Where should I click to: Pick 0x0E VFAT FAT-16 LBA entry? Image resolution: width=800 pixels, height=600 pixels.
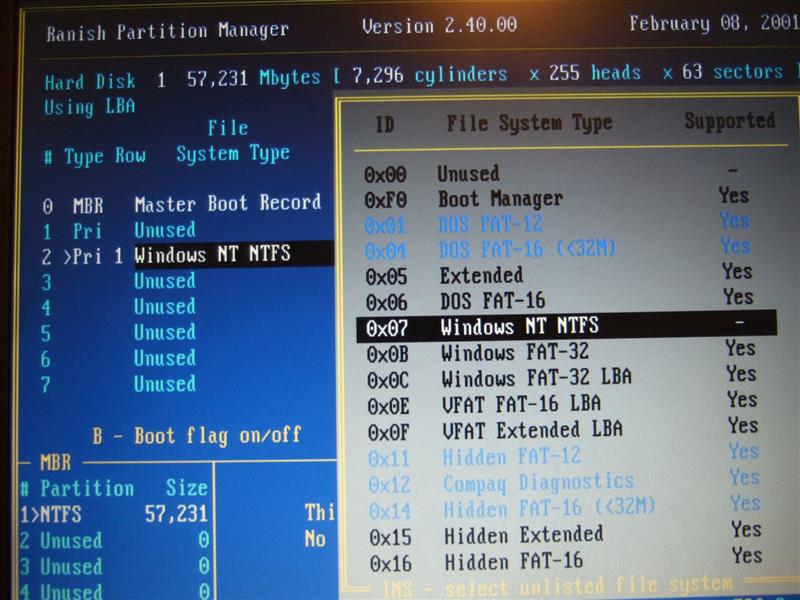562,404
